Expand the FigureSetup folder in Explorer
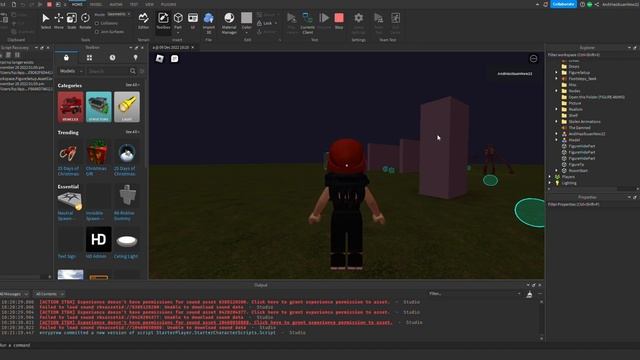640x360 pixels. tap(556, 73)
